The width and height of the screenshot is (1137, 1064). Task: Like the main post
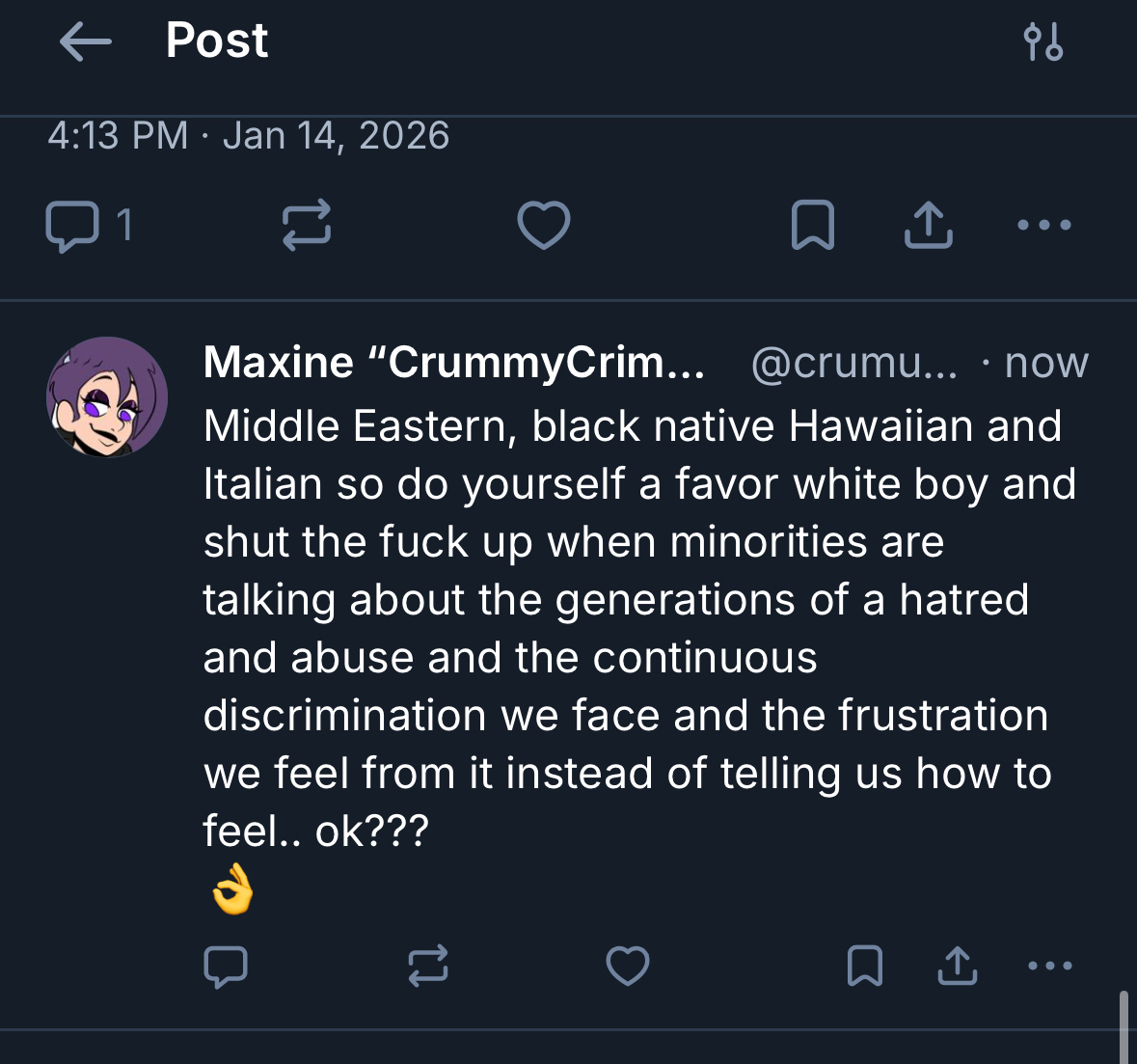544,226
